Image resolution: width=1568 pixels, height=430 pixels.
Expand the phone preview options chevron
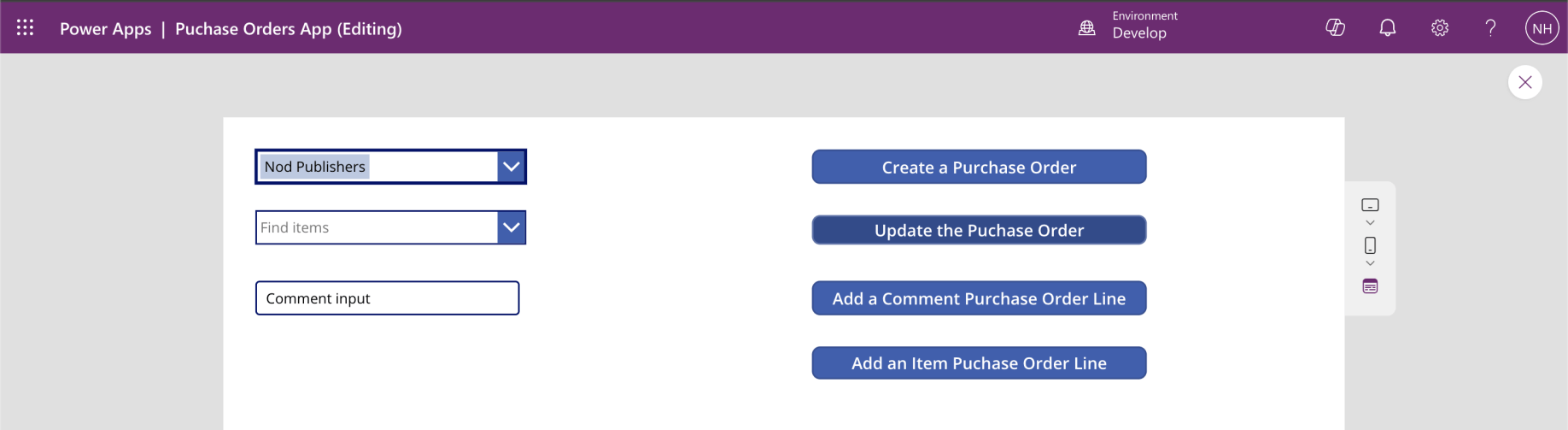point(1370,263)
